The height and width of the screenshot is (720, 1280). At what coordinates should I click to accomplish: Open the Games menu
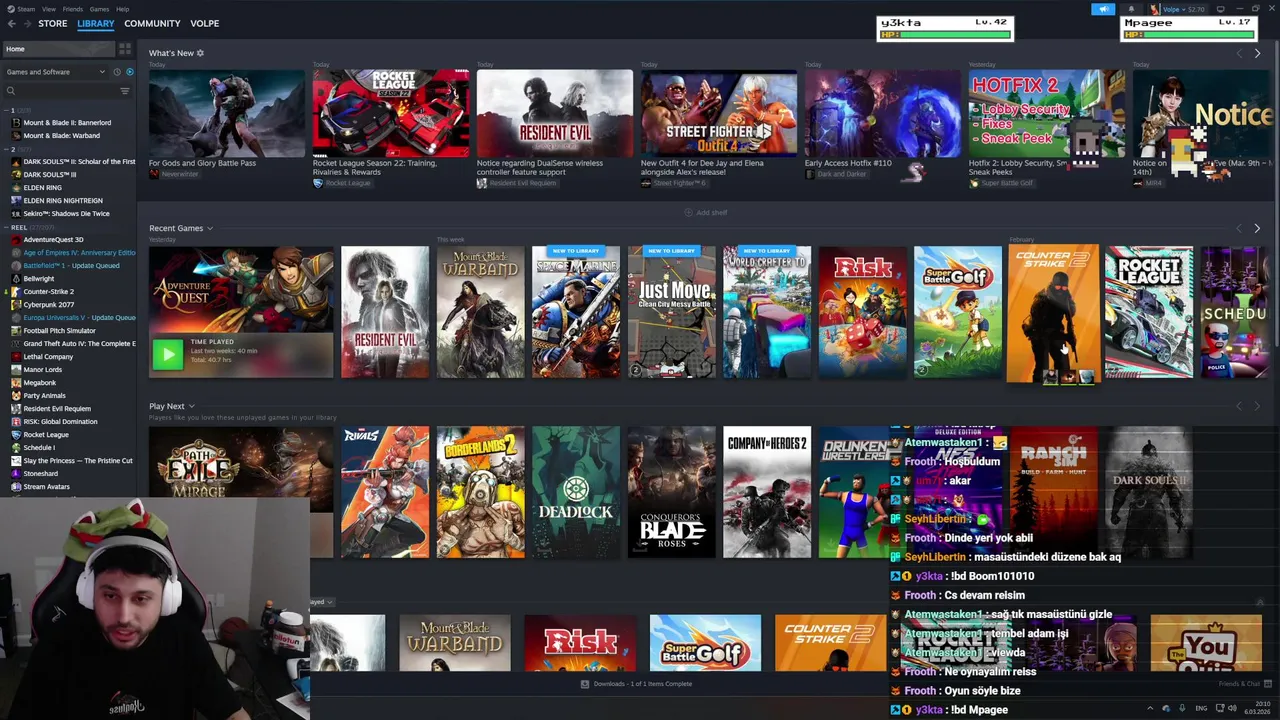coord(100,9)
